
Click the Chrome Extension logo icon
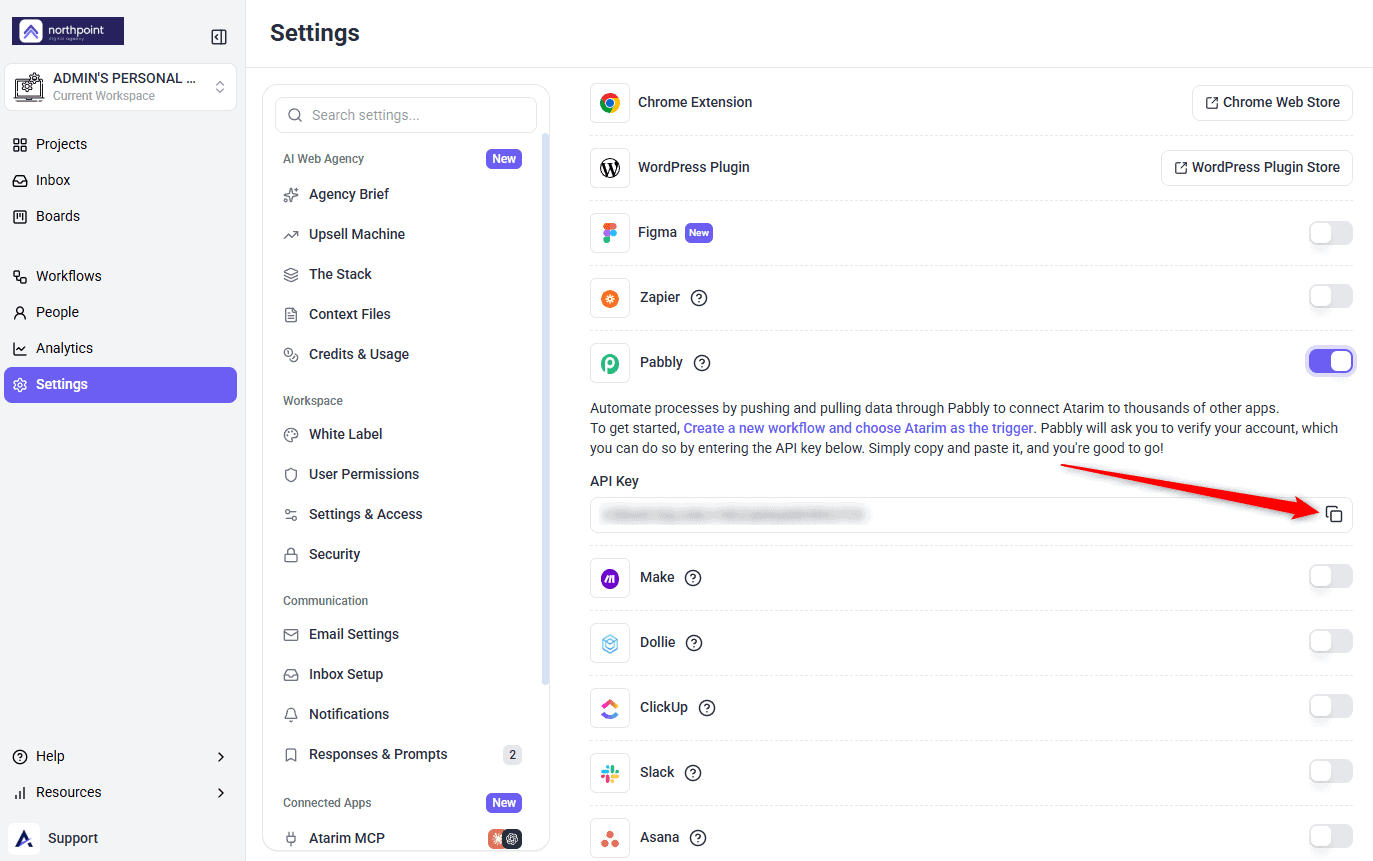(610, 102)
